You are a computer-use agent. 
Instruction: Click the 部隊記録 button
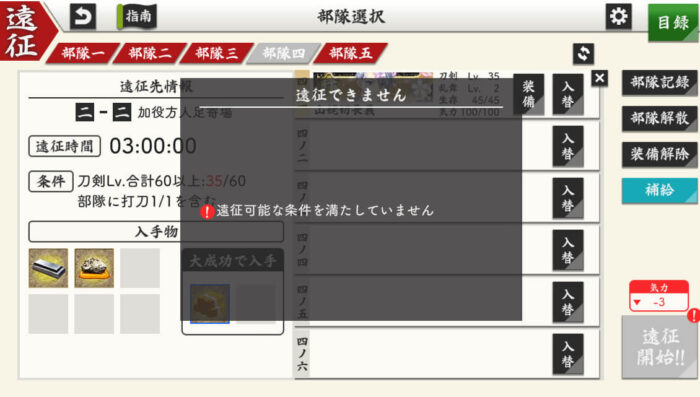[659, 83]
